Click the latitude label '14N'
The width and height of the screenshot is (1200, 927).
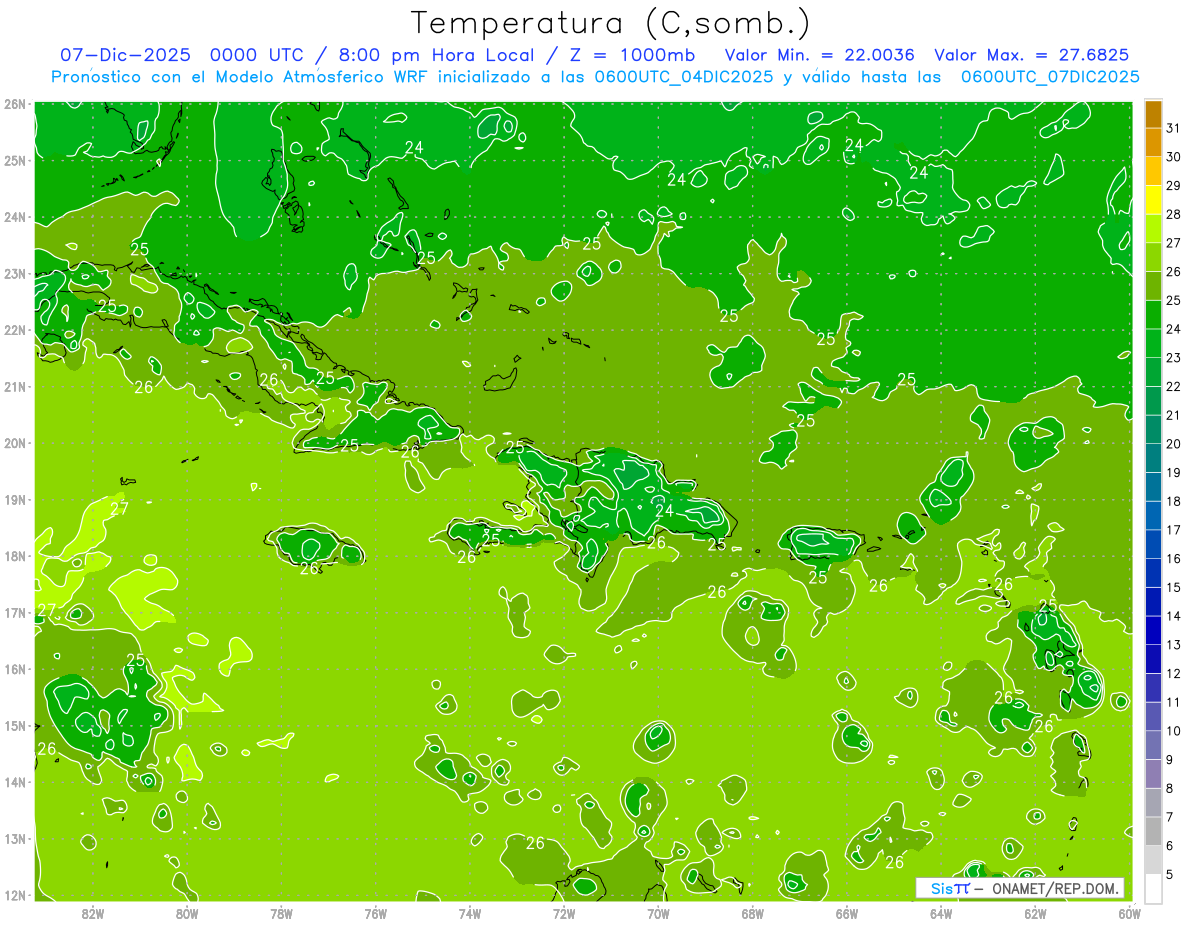pyautogui.click(x=14, y=782)
